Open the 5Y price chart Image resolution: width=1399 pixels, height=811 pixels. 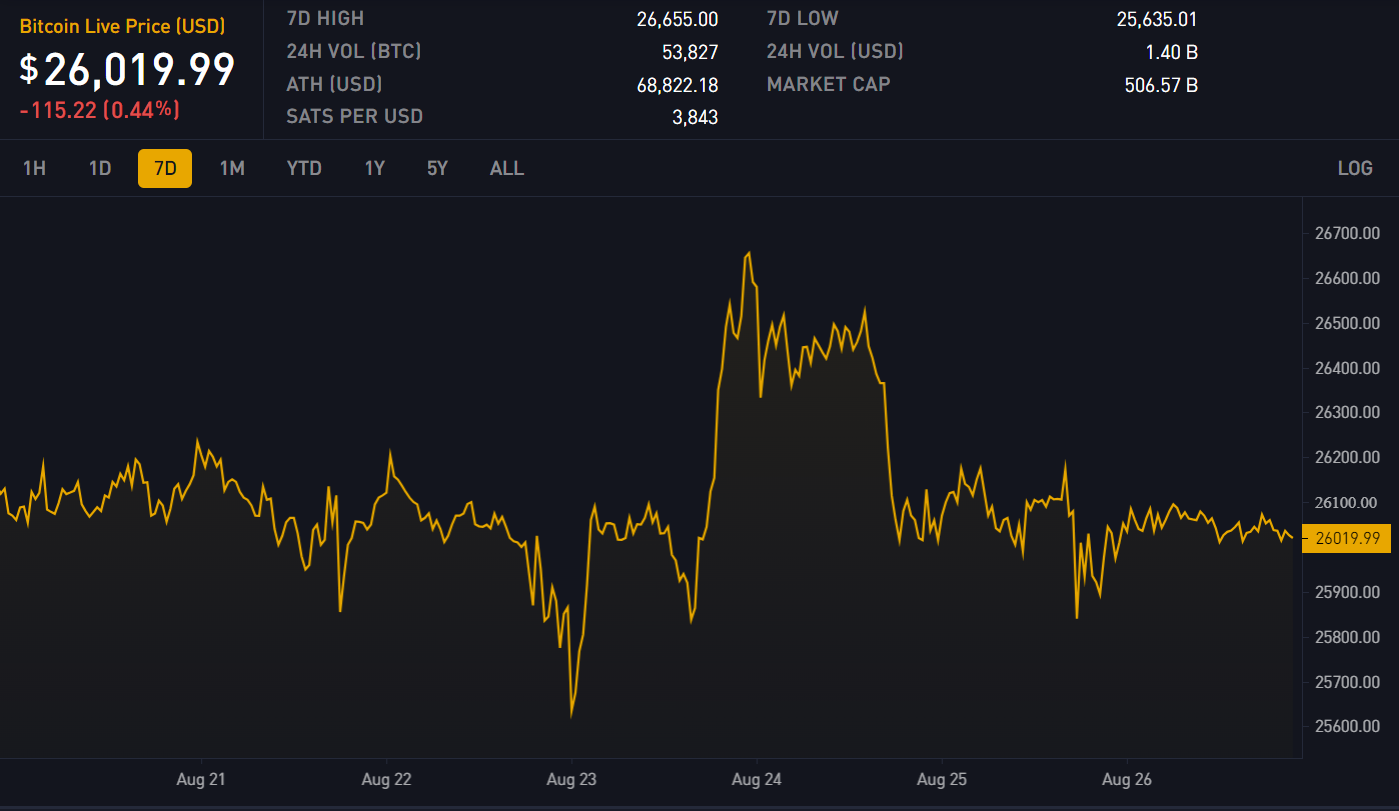437,168
